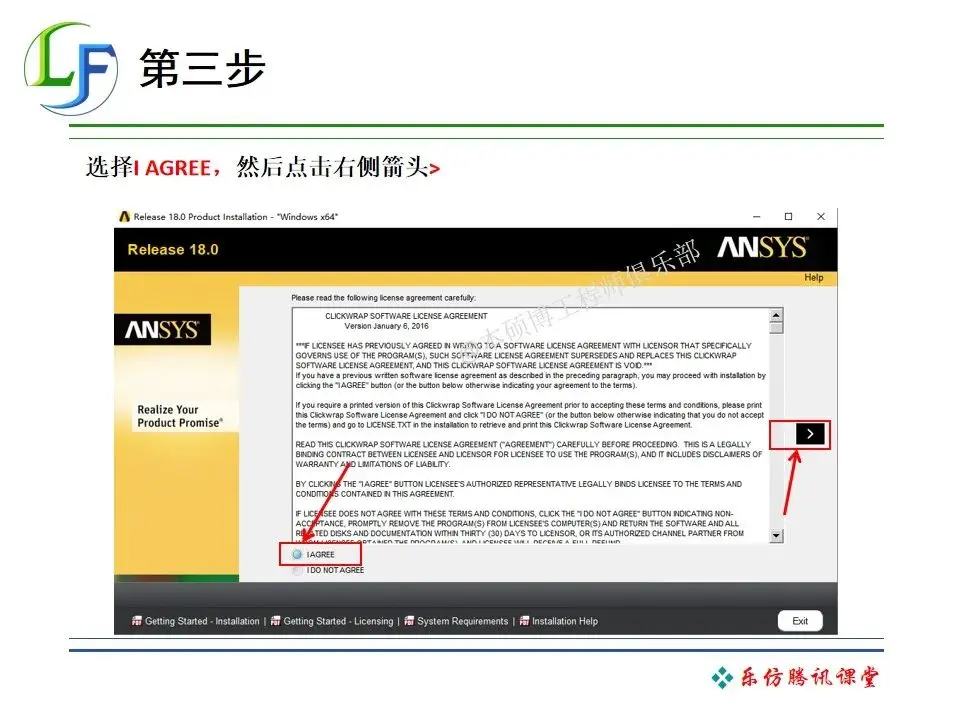Minimize the Release 18.0 installer window
The width and height of the screenshot is (960, 720).
click(757, 217)
